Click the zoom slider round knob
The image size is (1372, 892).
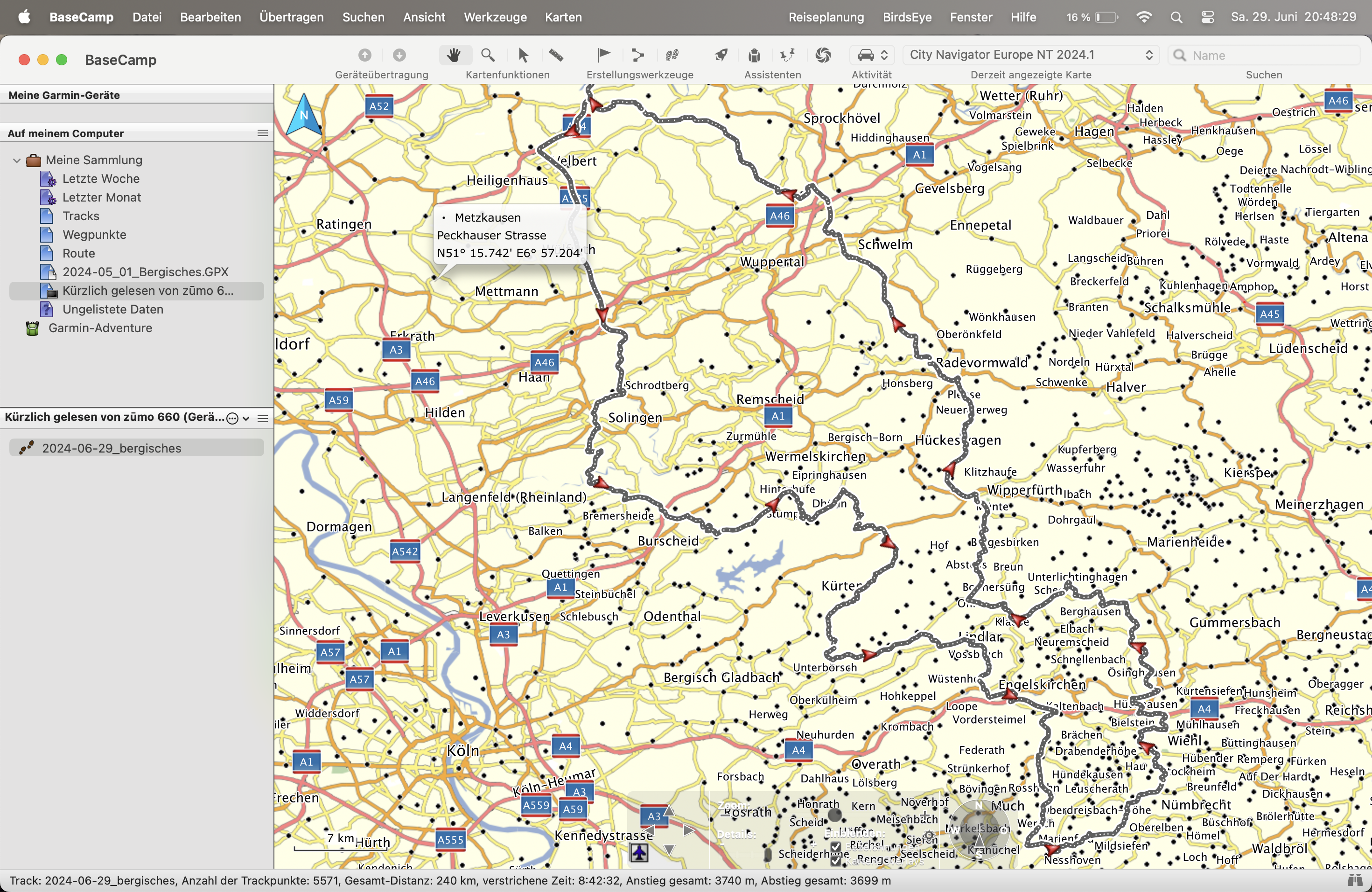835,815
